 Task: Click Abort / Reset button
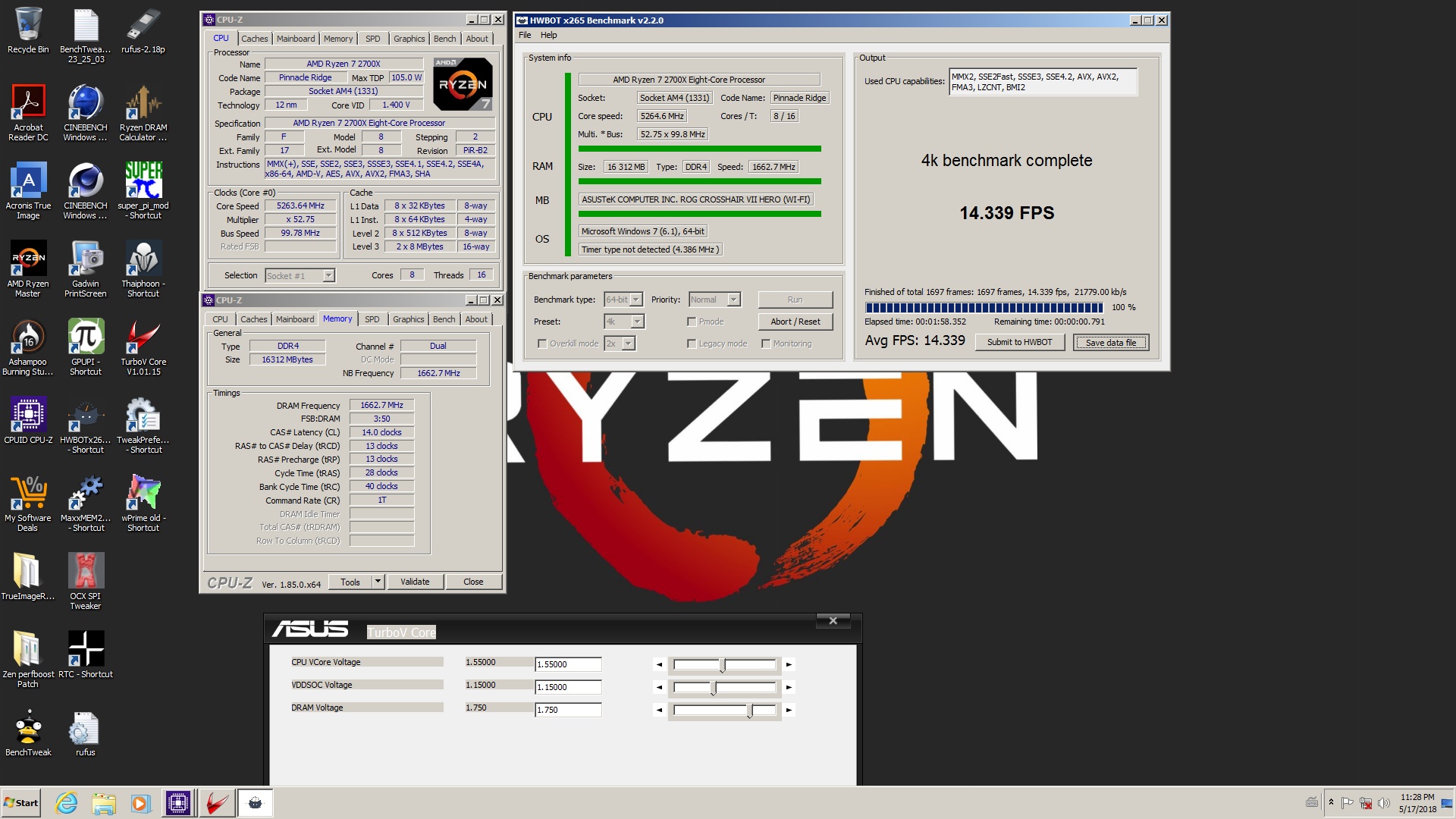tap(795, 322)
